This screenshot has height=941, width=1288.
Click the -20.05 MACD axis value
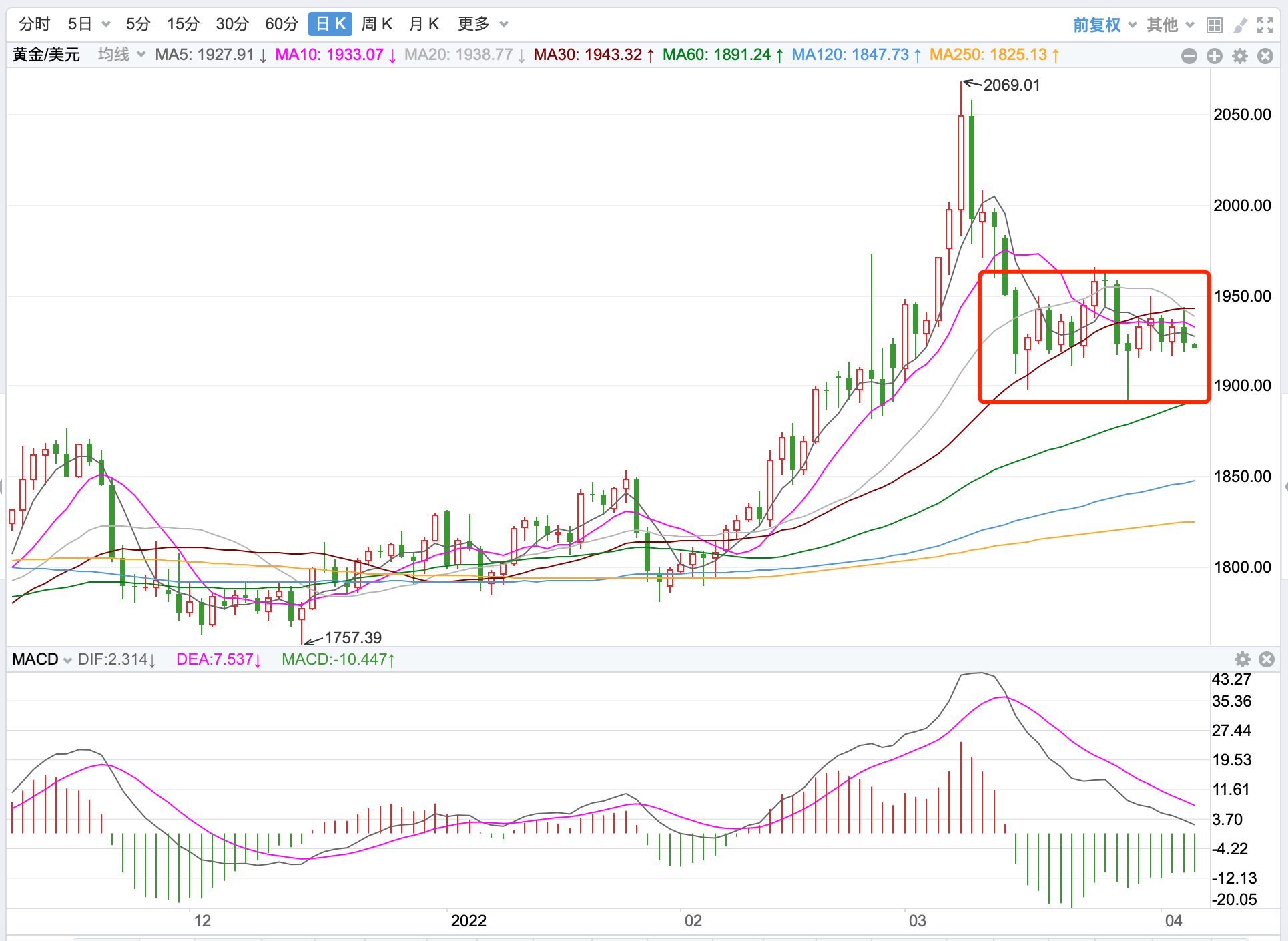[x=1235, y=900]
